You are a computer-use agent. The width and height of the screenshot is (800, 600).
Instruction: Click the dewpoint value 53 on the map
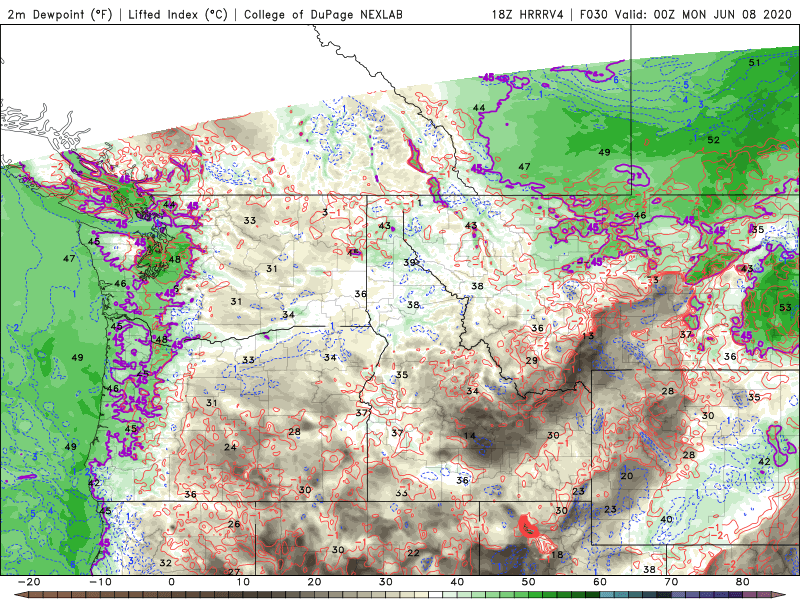785,307
